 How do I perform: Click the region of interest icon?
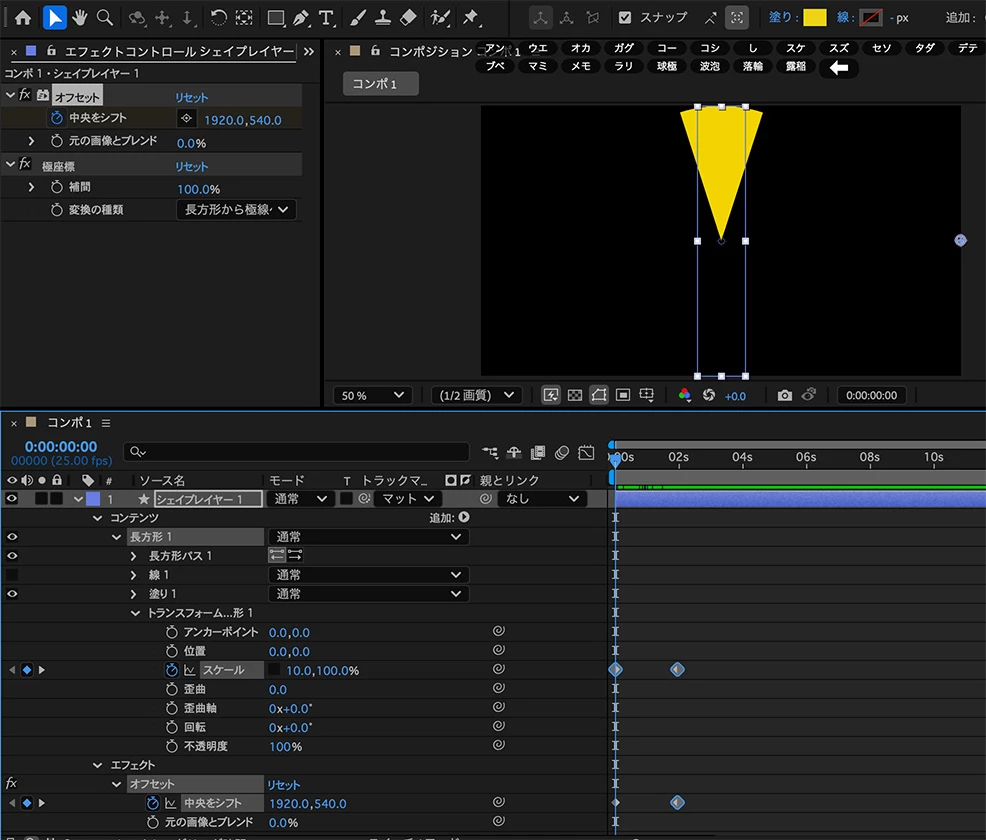click(x=623, y=395)
